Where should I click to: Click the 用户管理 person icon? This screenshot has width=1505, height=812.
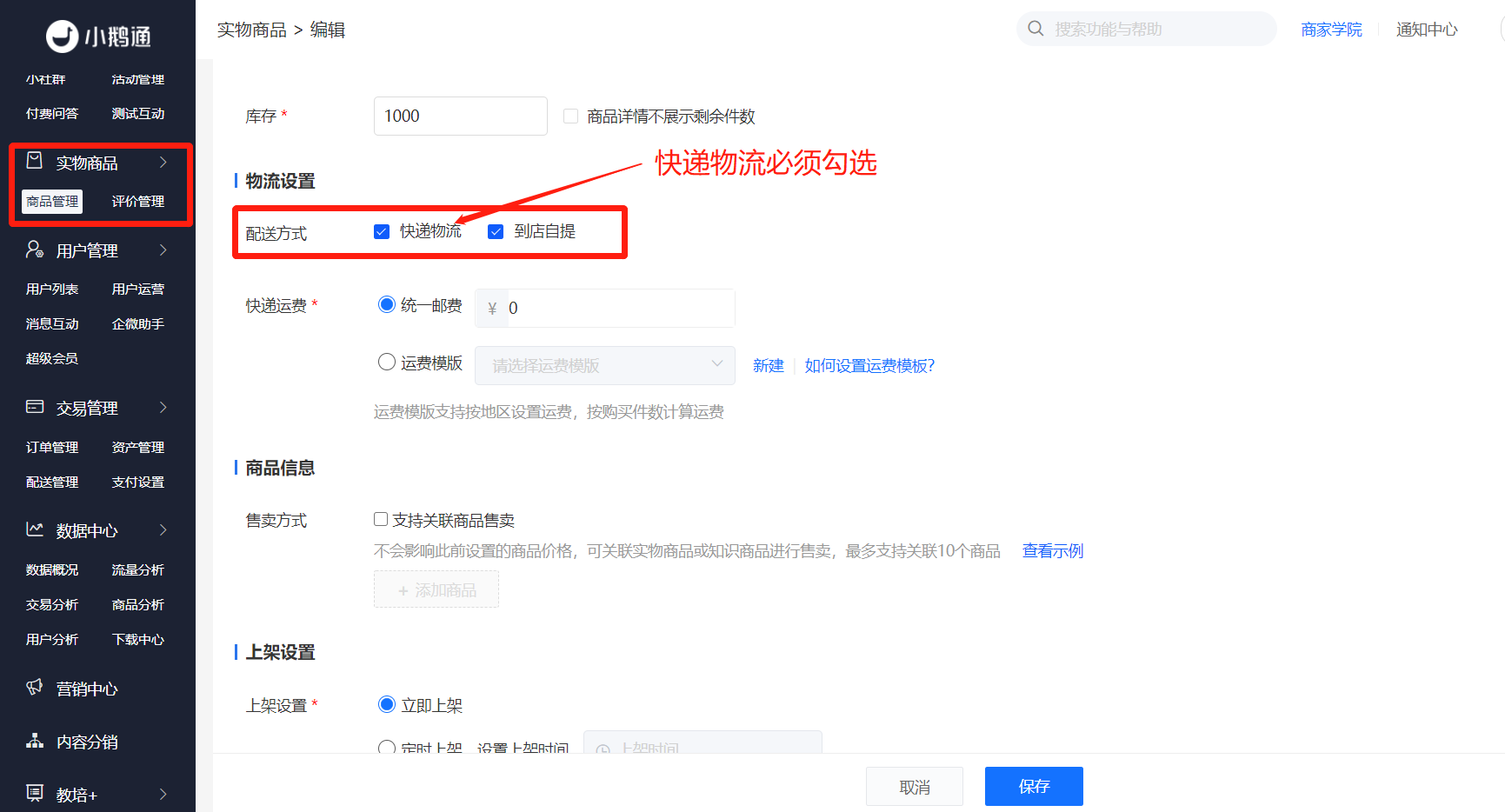[35, 250]
